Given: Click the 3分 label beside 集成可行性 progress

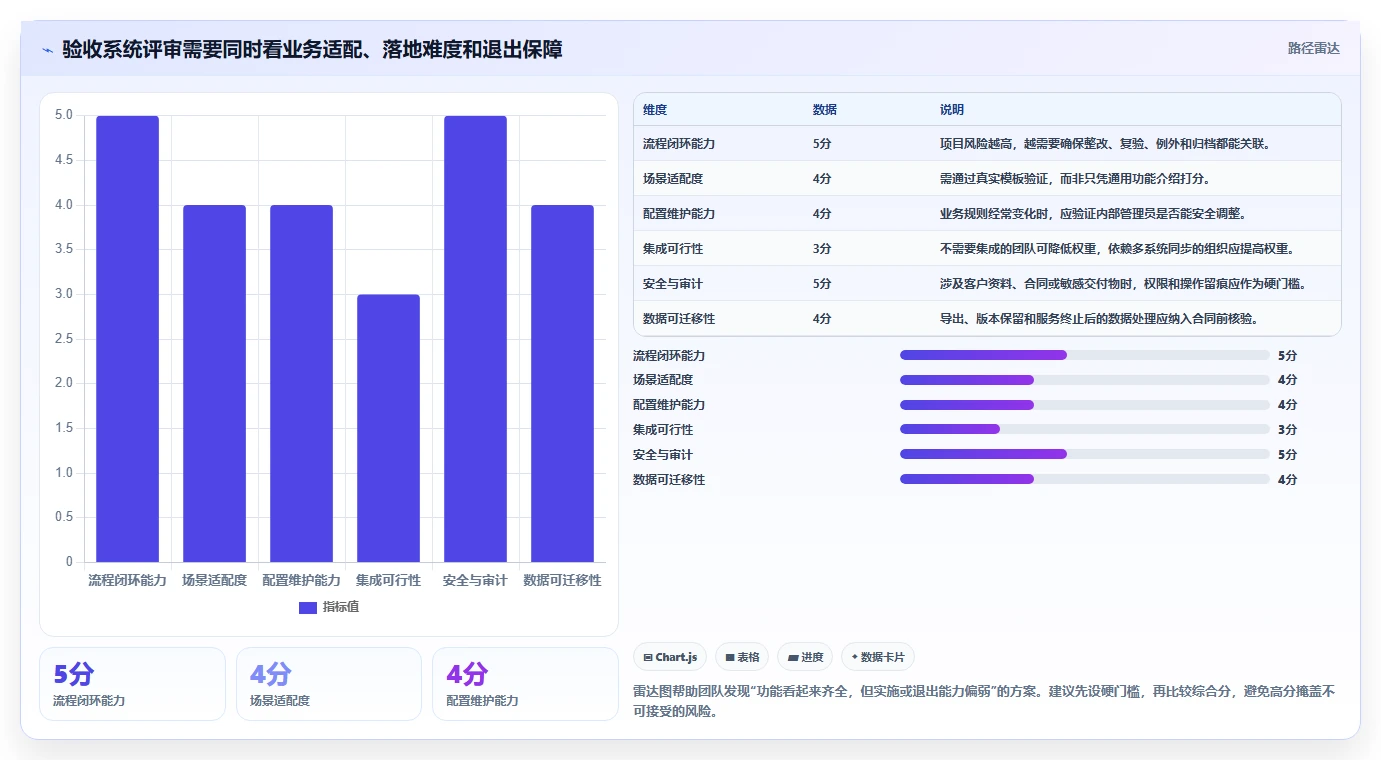Looking at the screenshot, I should coord(1287,430).
